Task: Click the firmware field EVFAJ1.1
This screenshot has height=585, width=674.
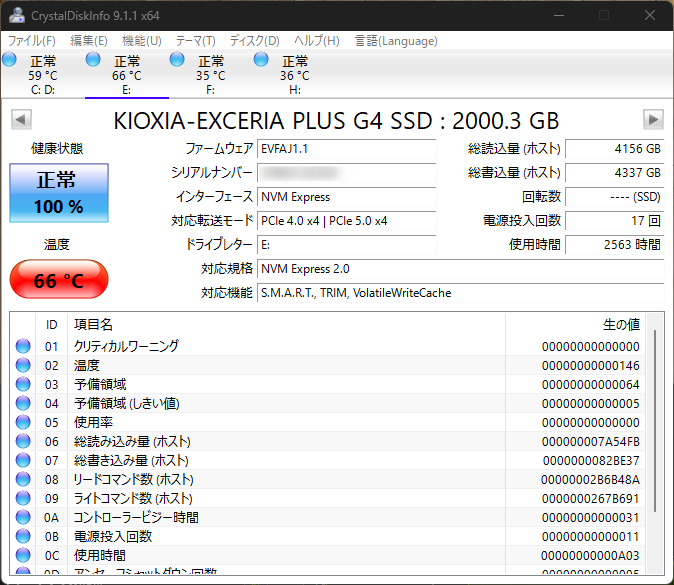Action: [346, 149]
